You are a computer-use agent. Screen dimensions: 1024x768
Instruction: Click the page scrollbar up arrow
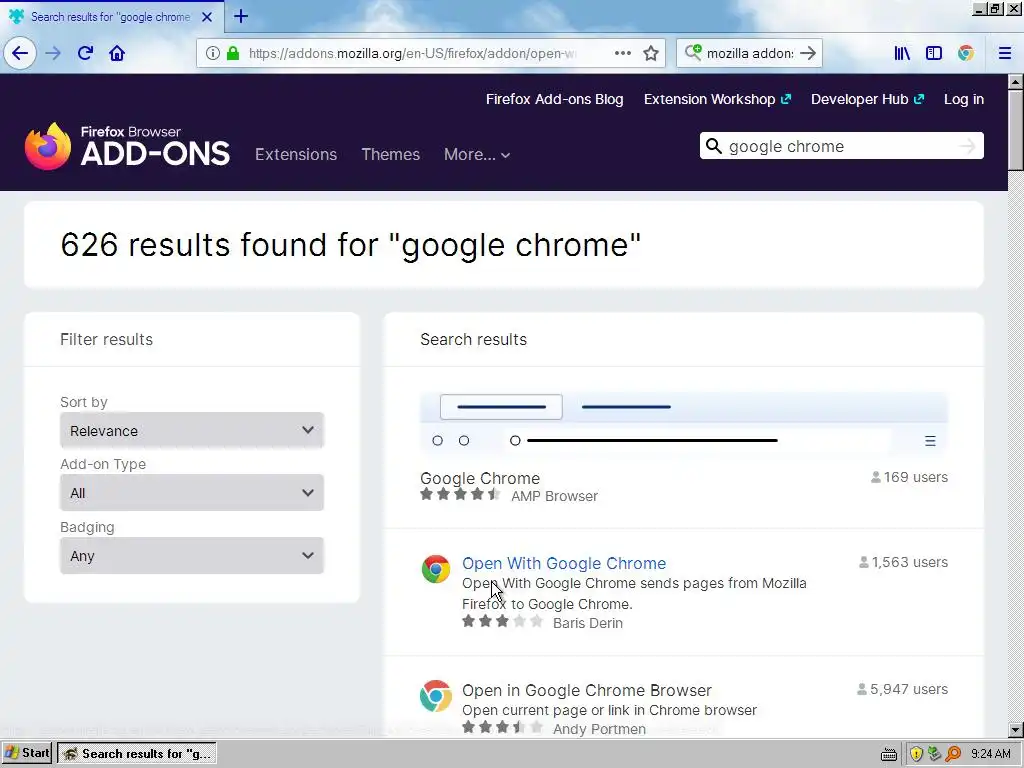coord(1016,82)
